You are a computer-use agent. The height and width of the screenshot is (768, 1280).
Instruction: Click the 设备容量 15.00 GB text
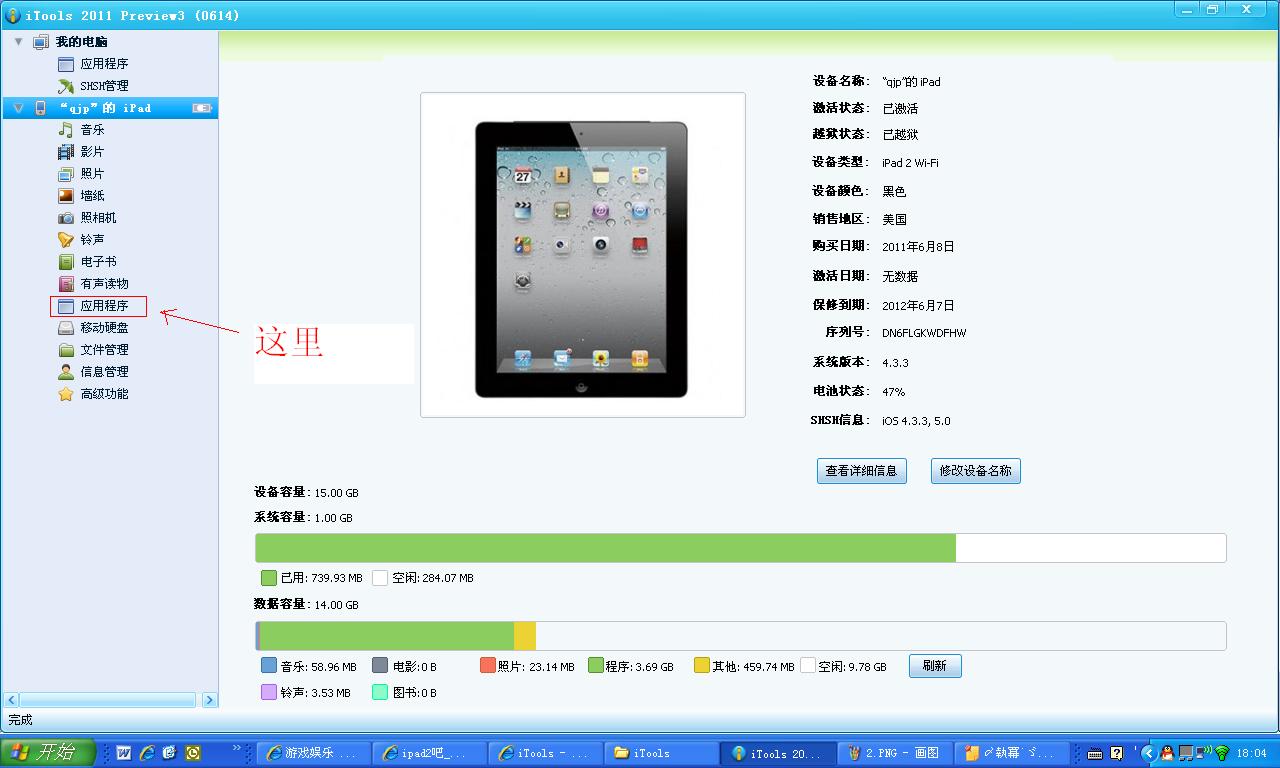click(306, 493)
